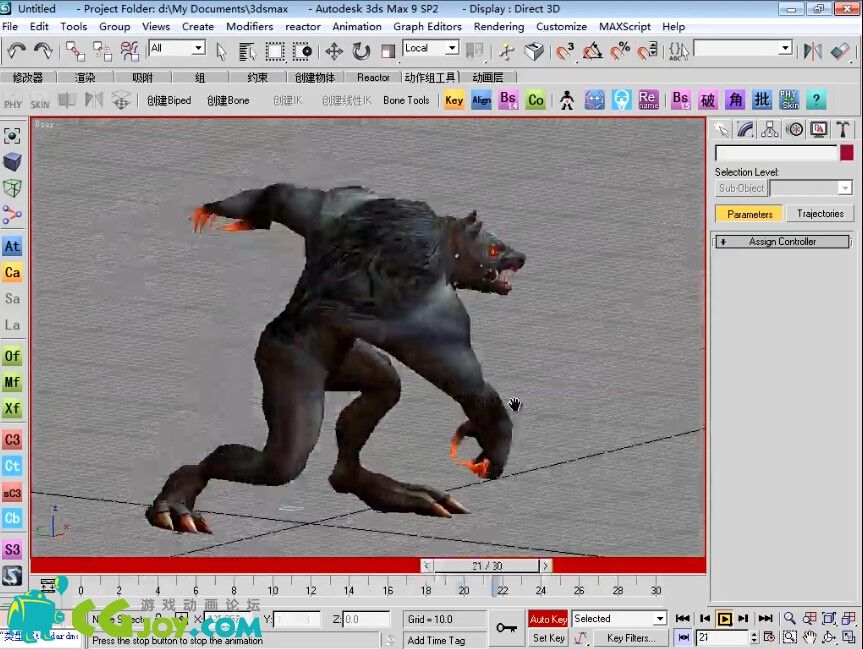Open the Selected key filter dropdown

[619, 619]
